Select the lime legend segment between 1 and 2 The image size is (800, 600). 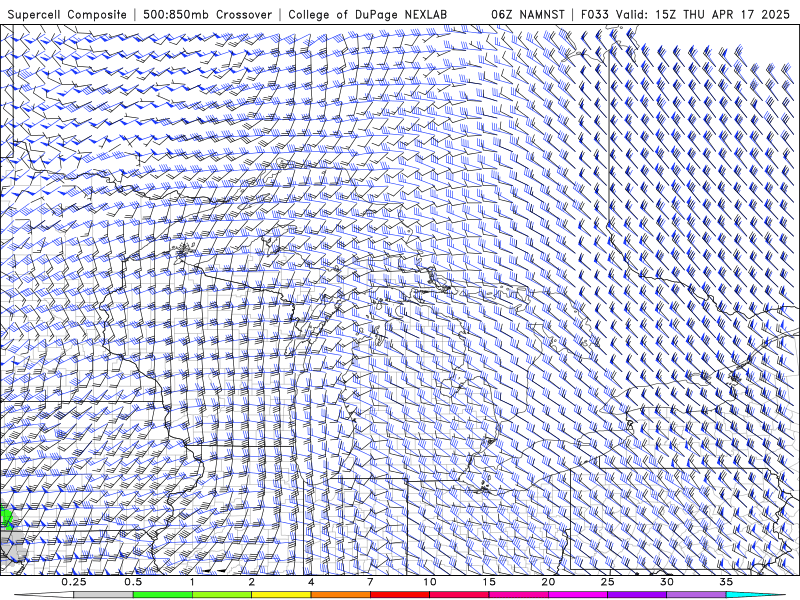pyautogui.click(x=222, y=595)
